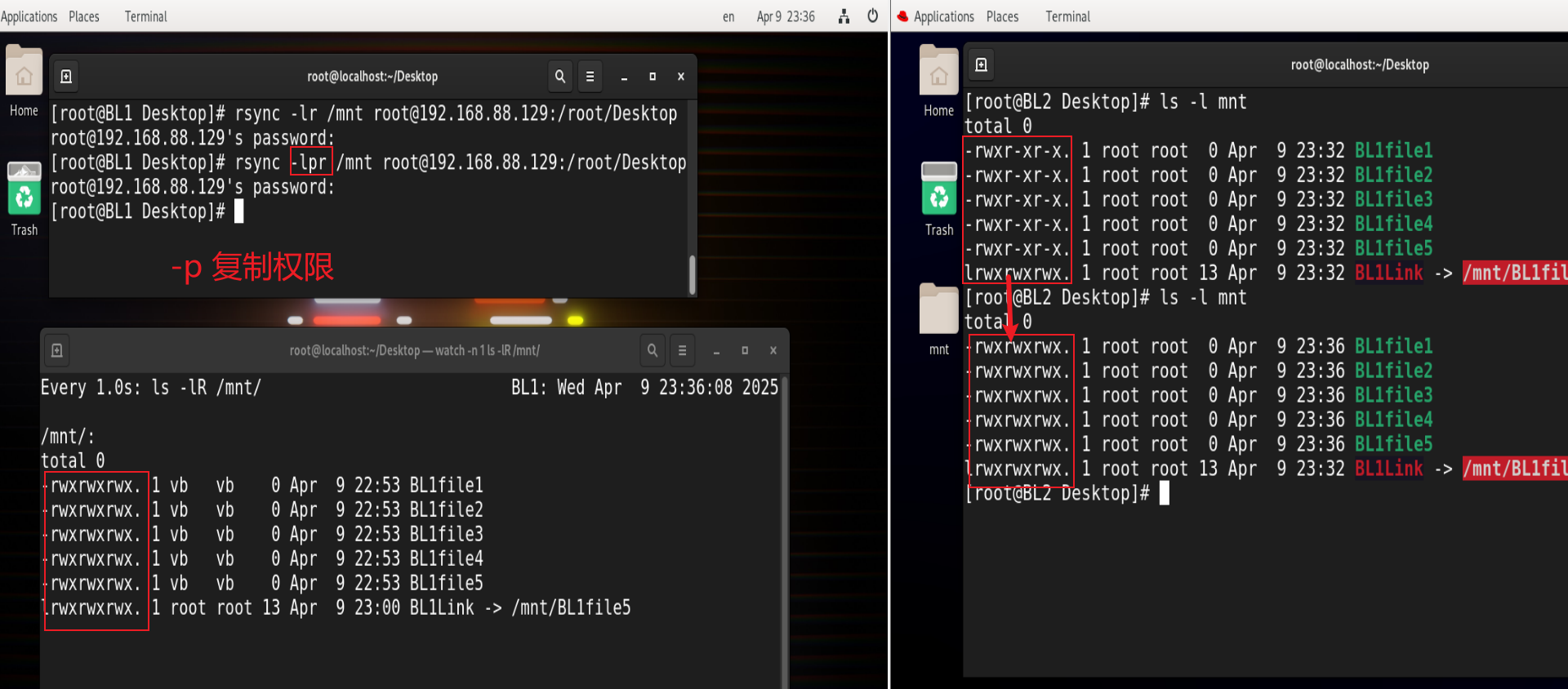Image resolution: width=1568 pixels, height=689 pixels.
Task: Click the network status icon
Action: point(844,16)
